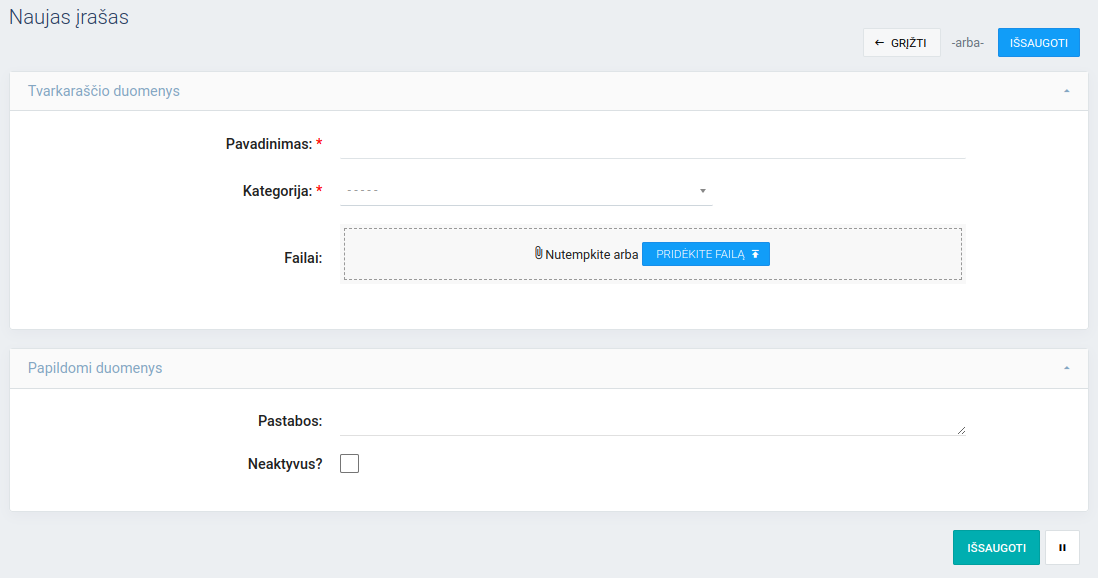Click the Kategorija dropdown arrow
The height and width of the screenshot is (578, 1098).
click(x=702, y=191)
